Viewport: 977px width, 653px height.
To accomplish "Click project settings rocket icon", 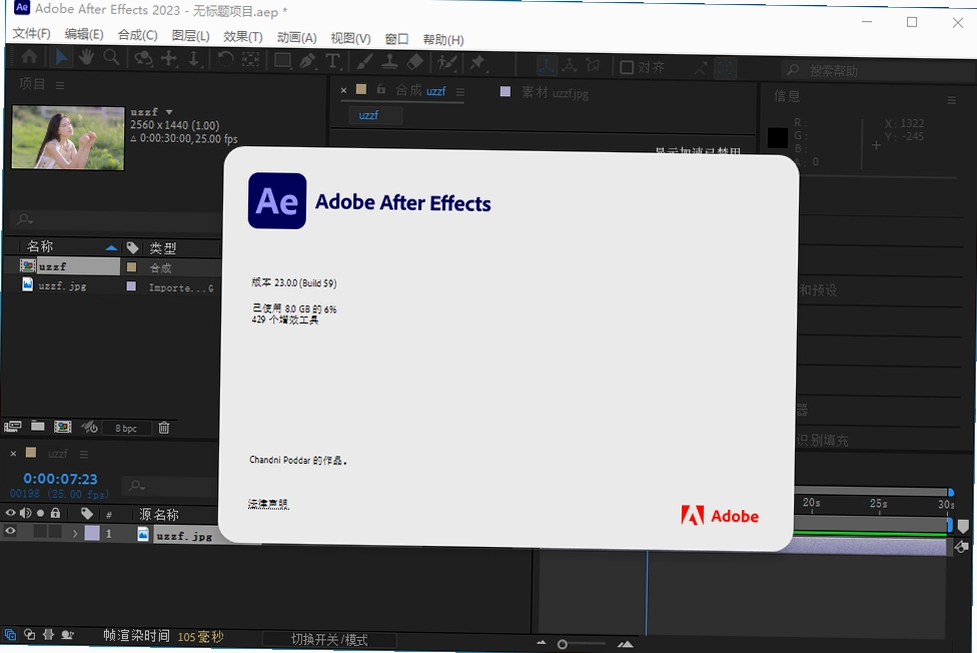I will [x=89, y=427].
